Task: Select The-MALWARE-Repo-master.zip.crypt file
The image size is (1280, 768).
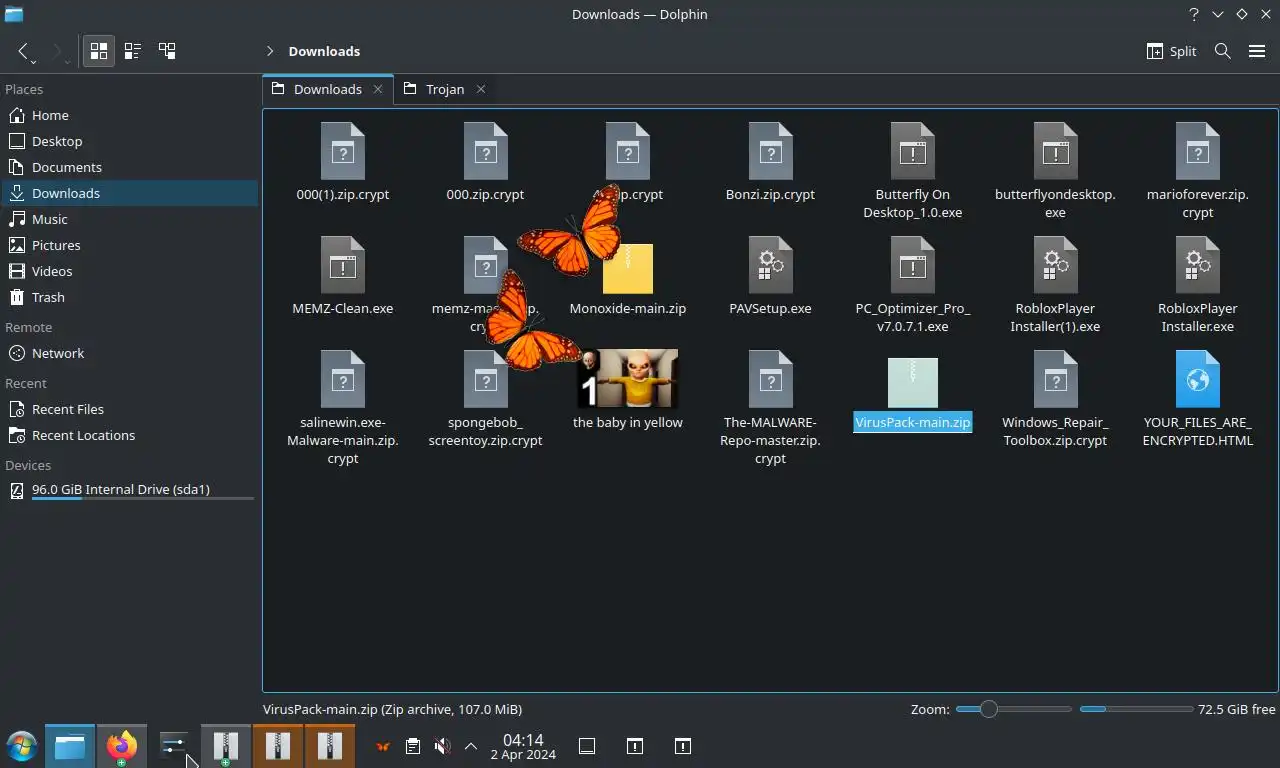Action: point(770,407)
